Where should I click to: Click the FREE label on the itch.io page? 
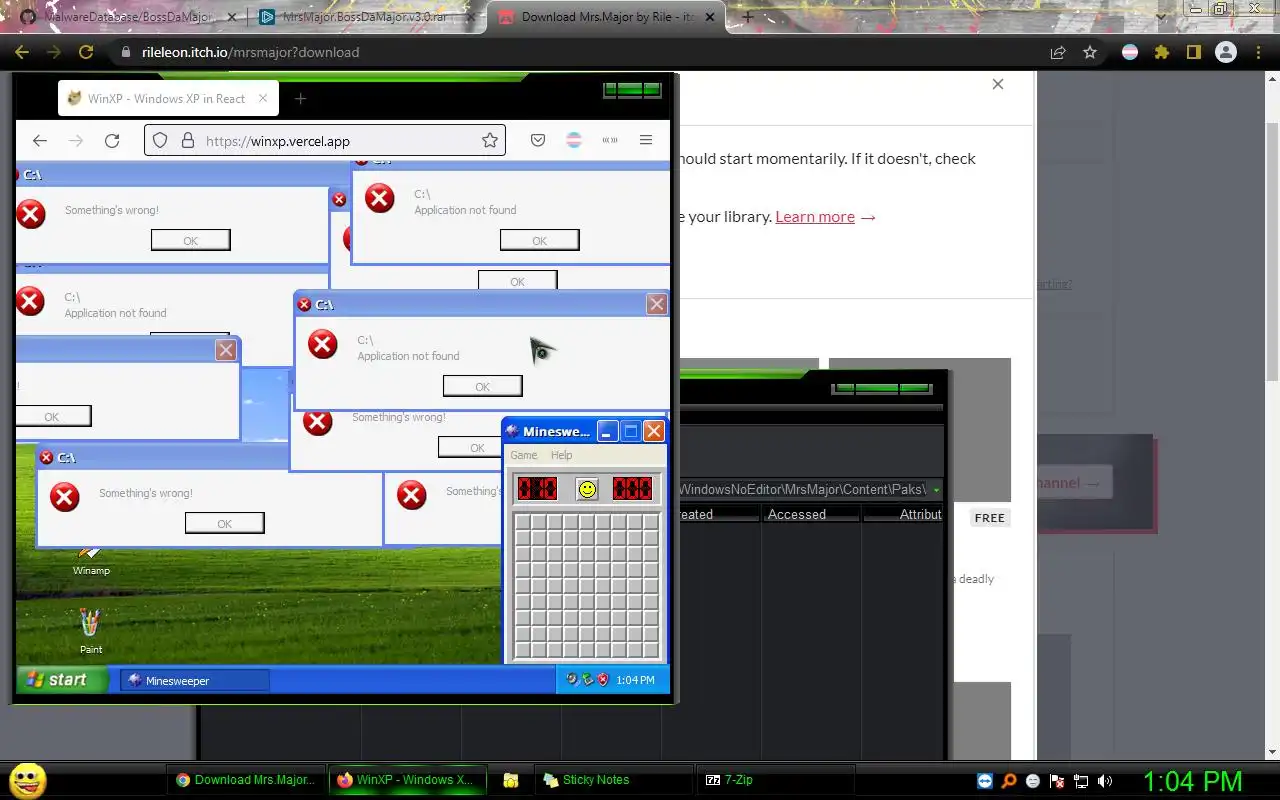990,518
